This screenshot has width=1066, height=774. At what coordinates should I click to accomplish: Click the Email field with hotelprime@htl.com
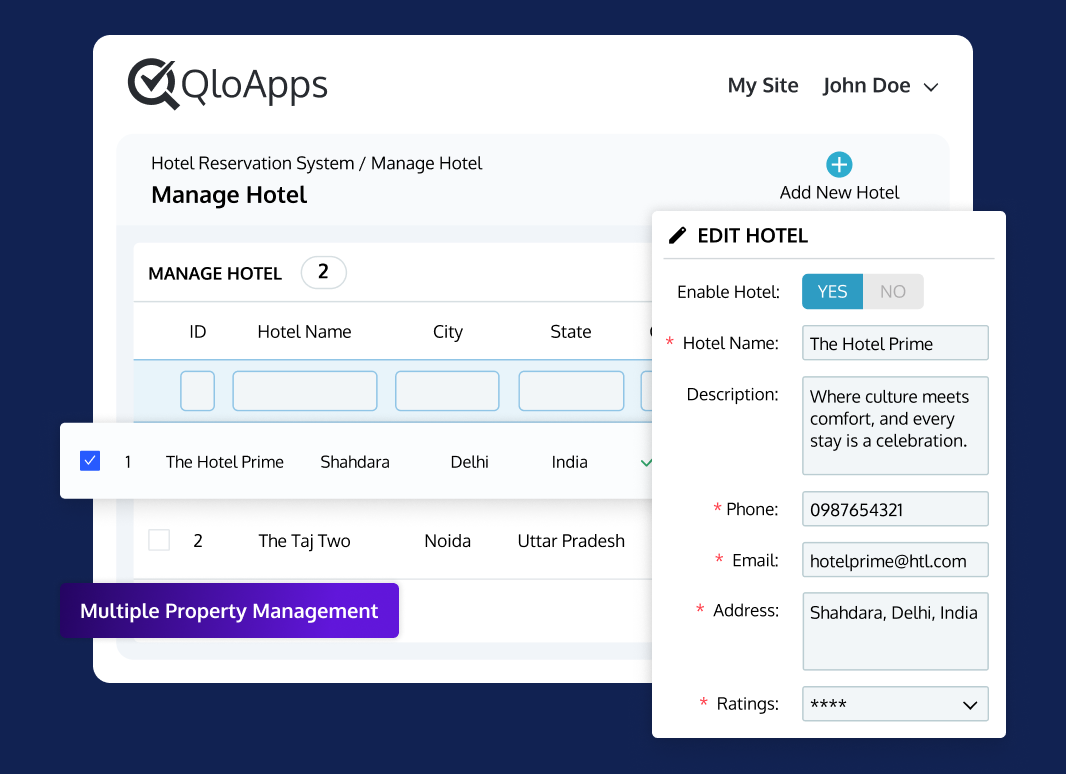click(894, 560)
